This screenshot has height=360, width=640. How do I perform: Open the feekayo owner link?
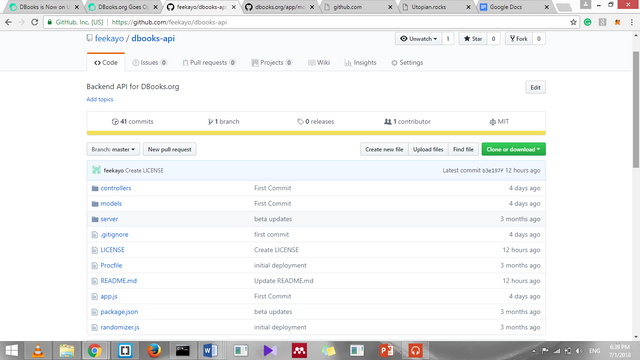click(109, 38)
